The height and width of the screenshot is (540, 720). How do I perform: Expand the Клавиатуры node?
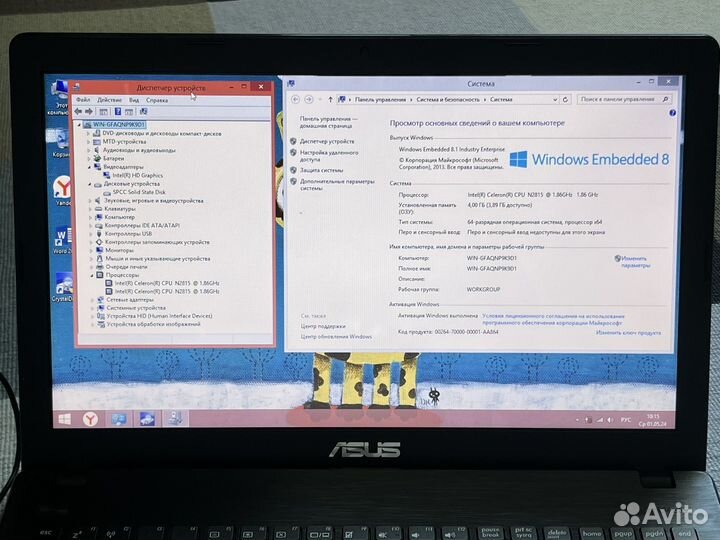point(90,208)
